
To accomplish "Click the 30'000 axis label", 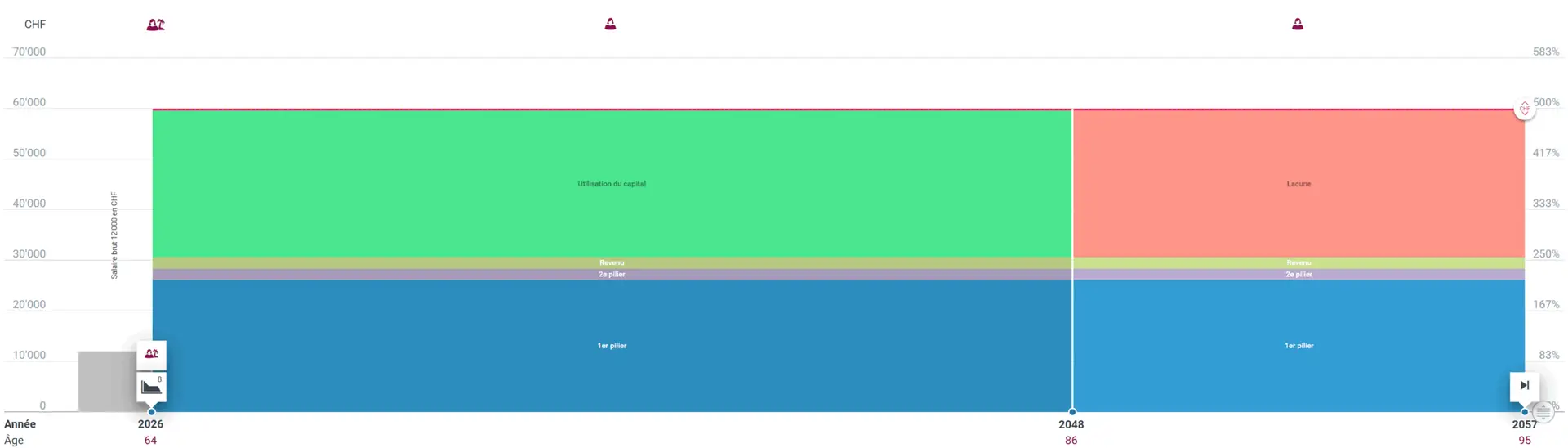I will (29, 254).
